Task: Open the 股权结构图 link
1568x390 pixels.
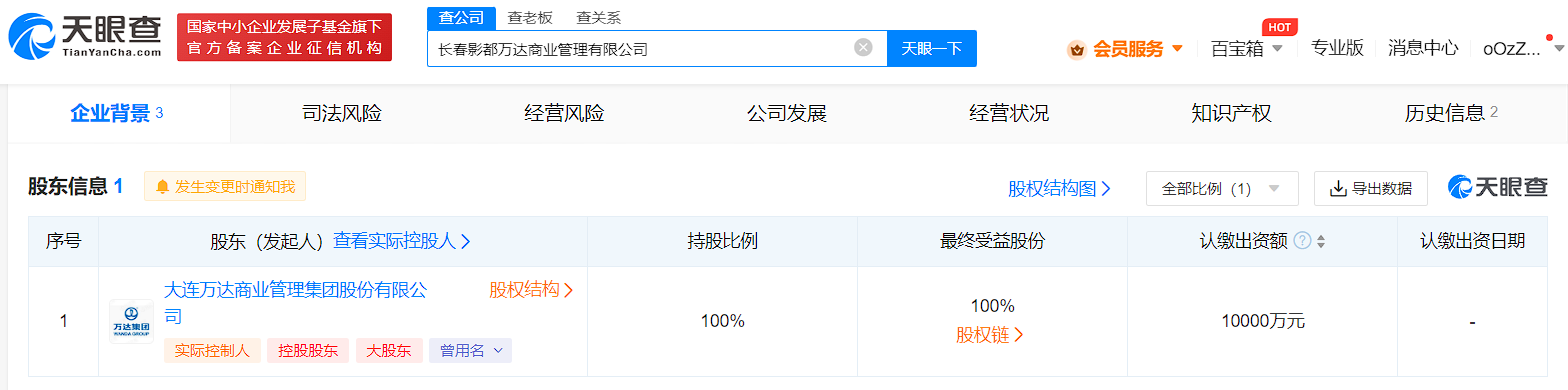Action: (1060, 188)
